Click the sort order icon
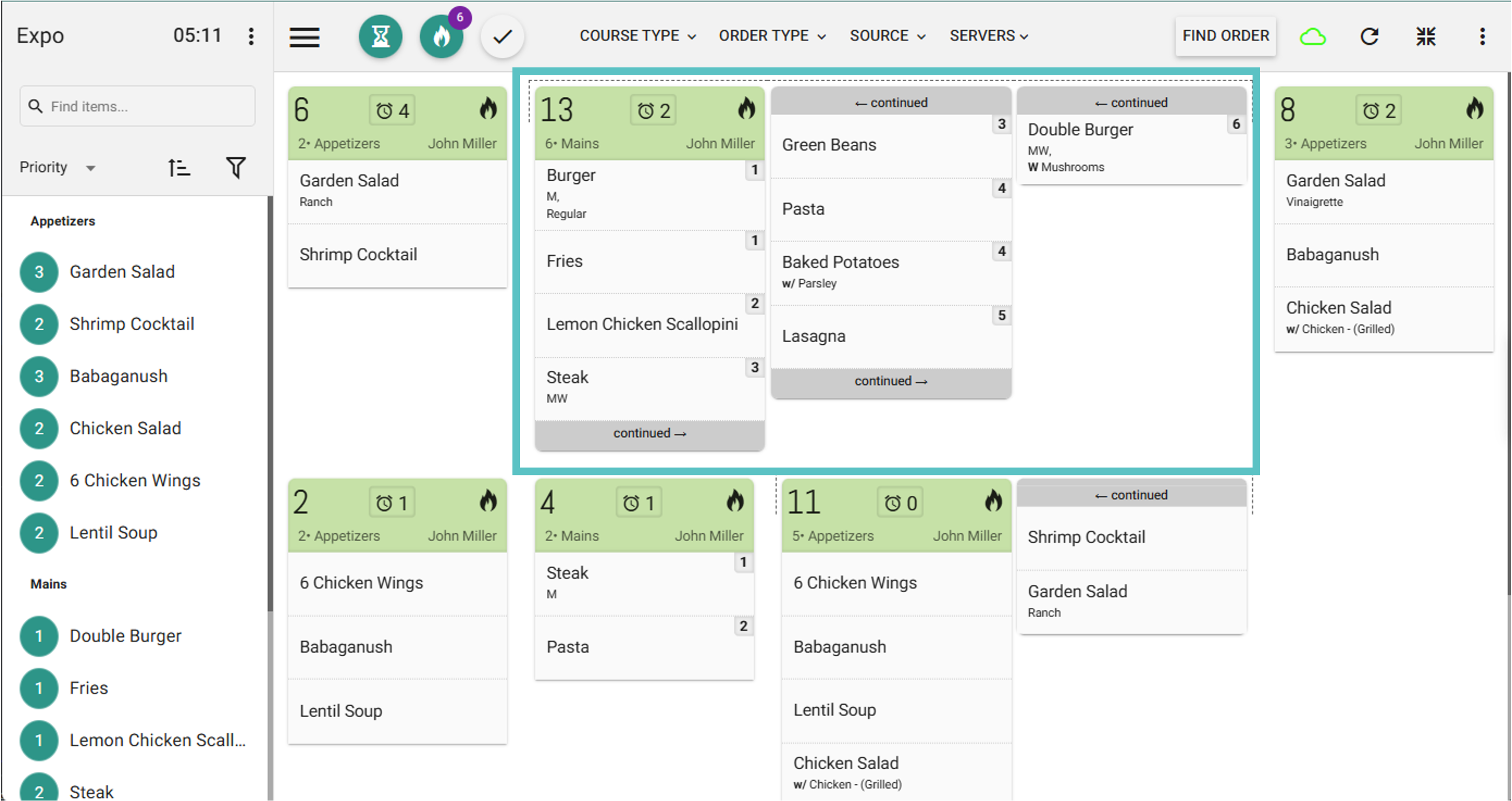This screenshot has width=1512, height=801. (x=178, y=168)
